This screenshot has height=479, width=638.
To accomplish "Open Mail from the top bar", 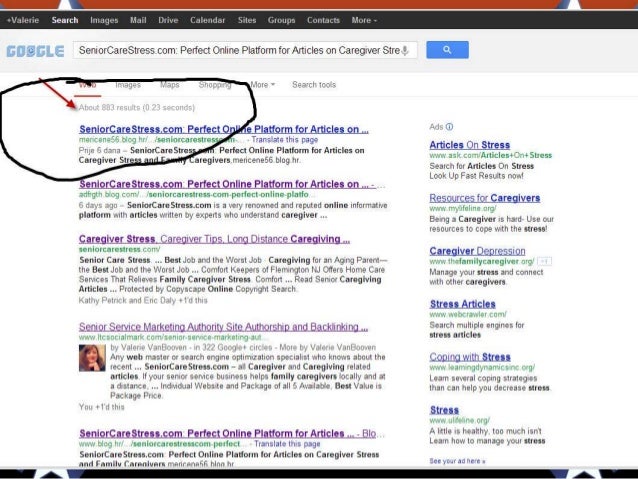I will [x=138, y=20].
